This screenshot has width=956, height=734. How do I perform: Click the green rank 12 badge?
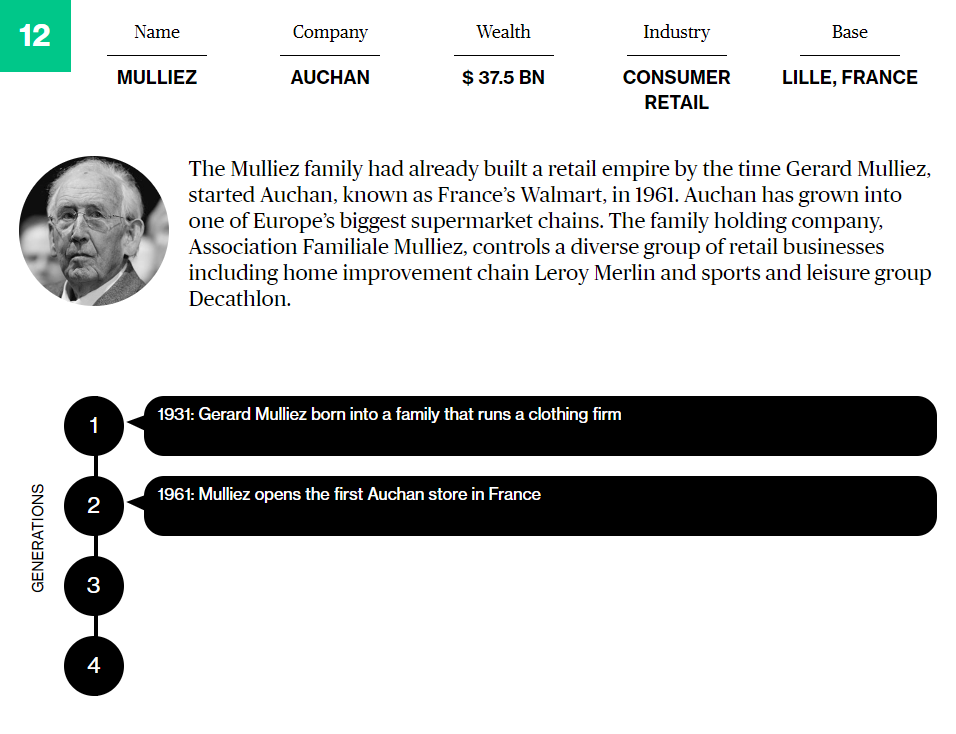coord(35,36)
